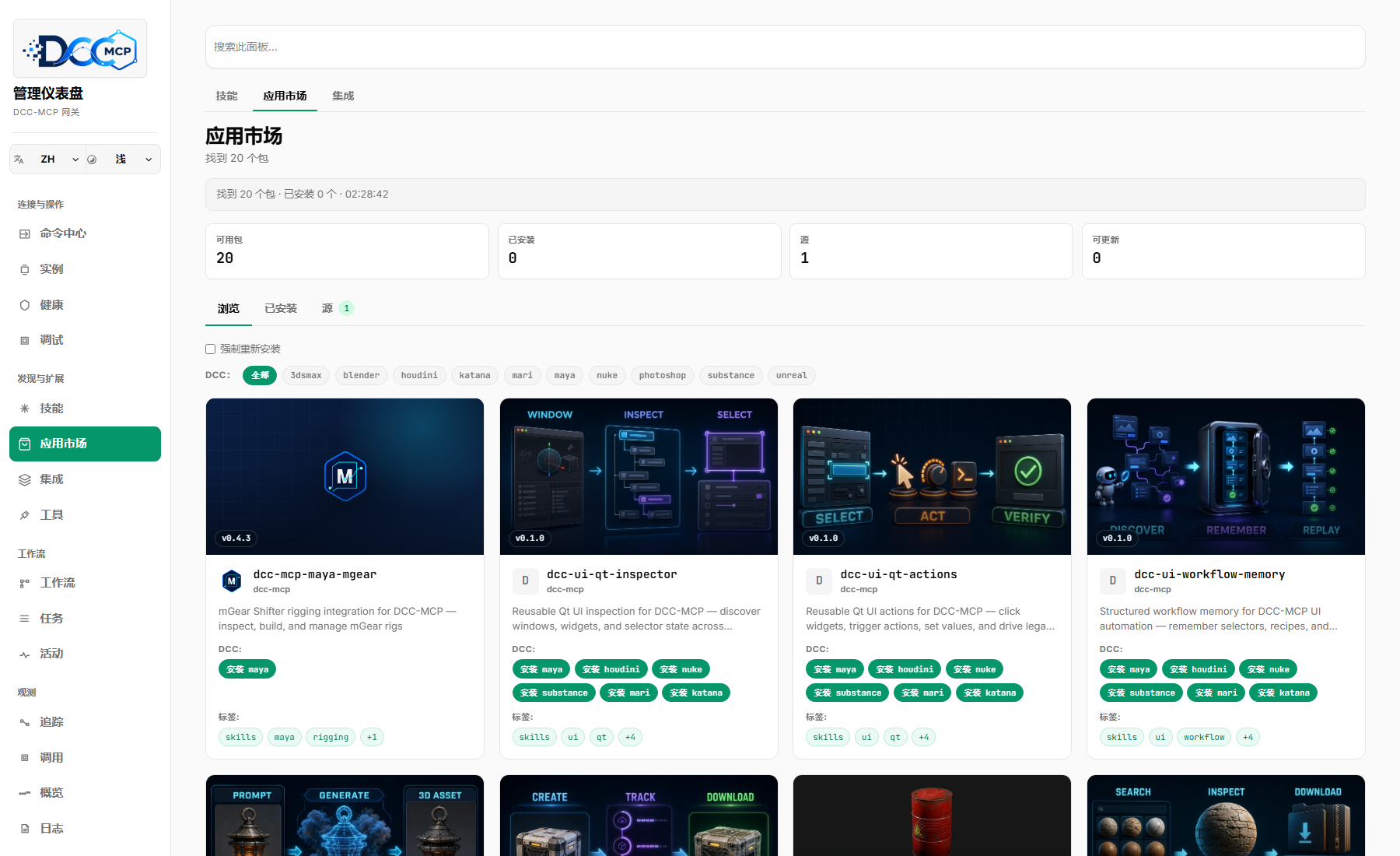1400x856 pixels.
Task: Filter by substance DCC chip
Action: coord(731,375)
